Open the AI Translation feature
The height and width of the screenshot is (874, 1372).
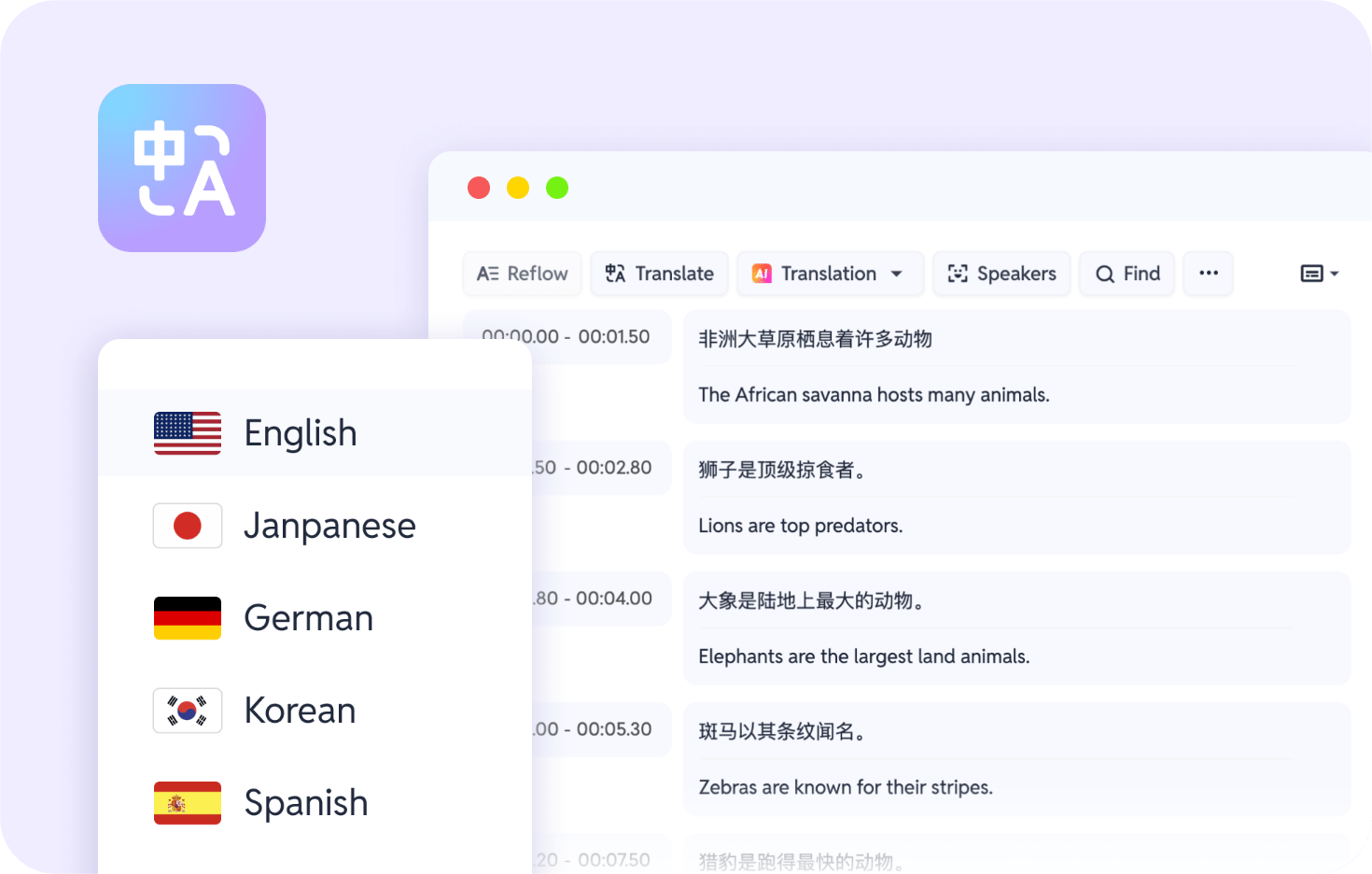(x=763, y=274)
